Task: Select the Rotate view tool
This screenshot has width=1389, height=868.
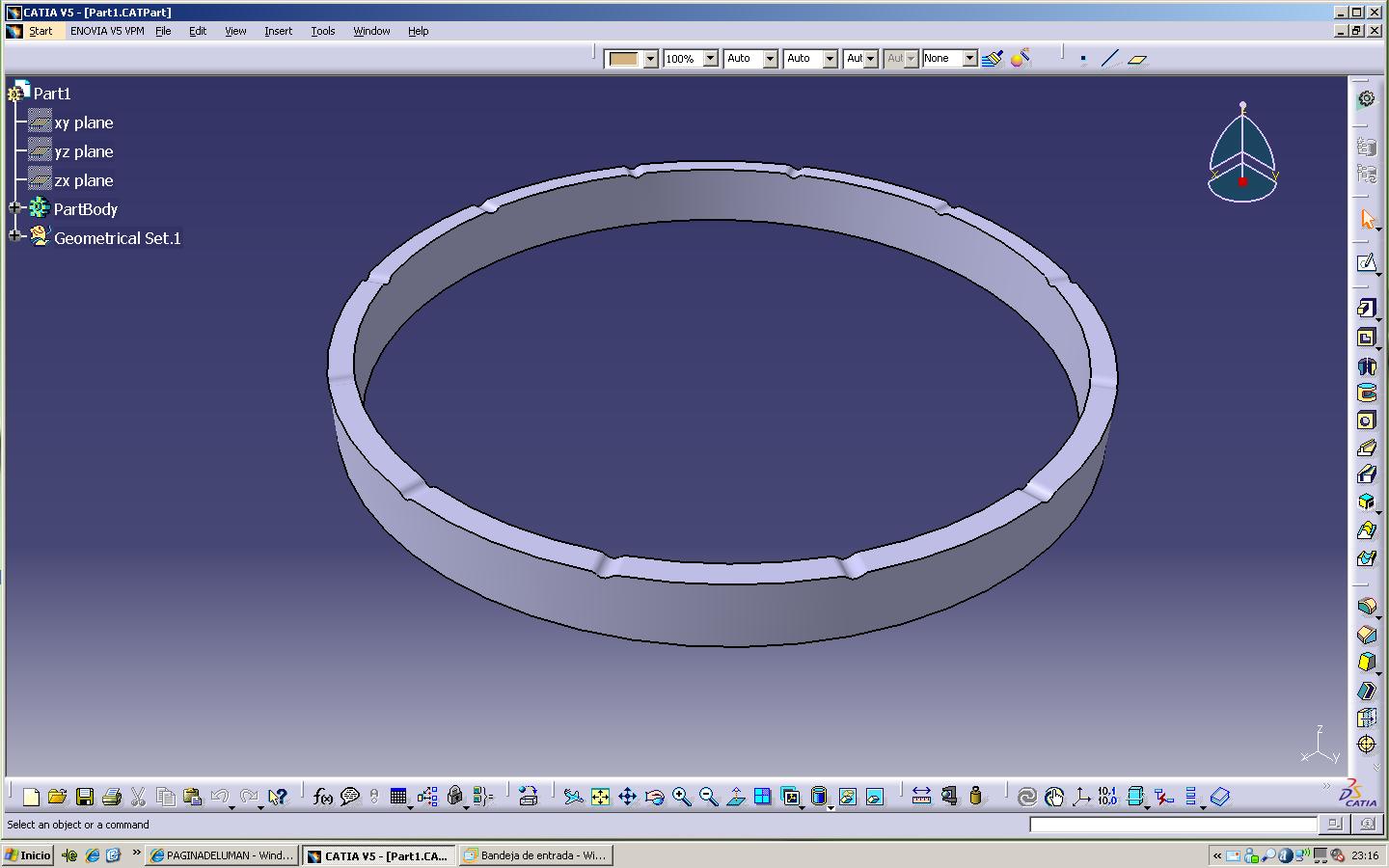Action: pos(654,797)
